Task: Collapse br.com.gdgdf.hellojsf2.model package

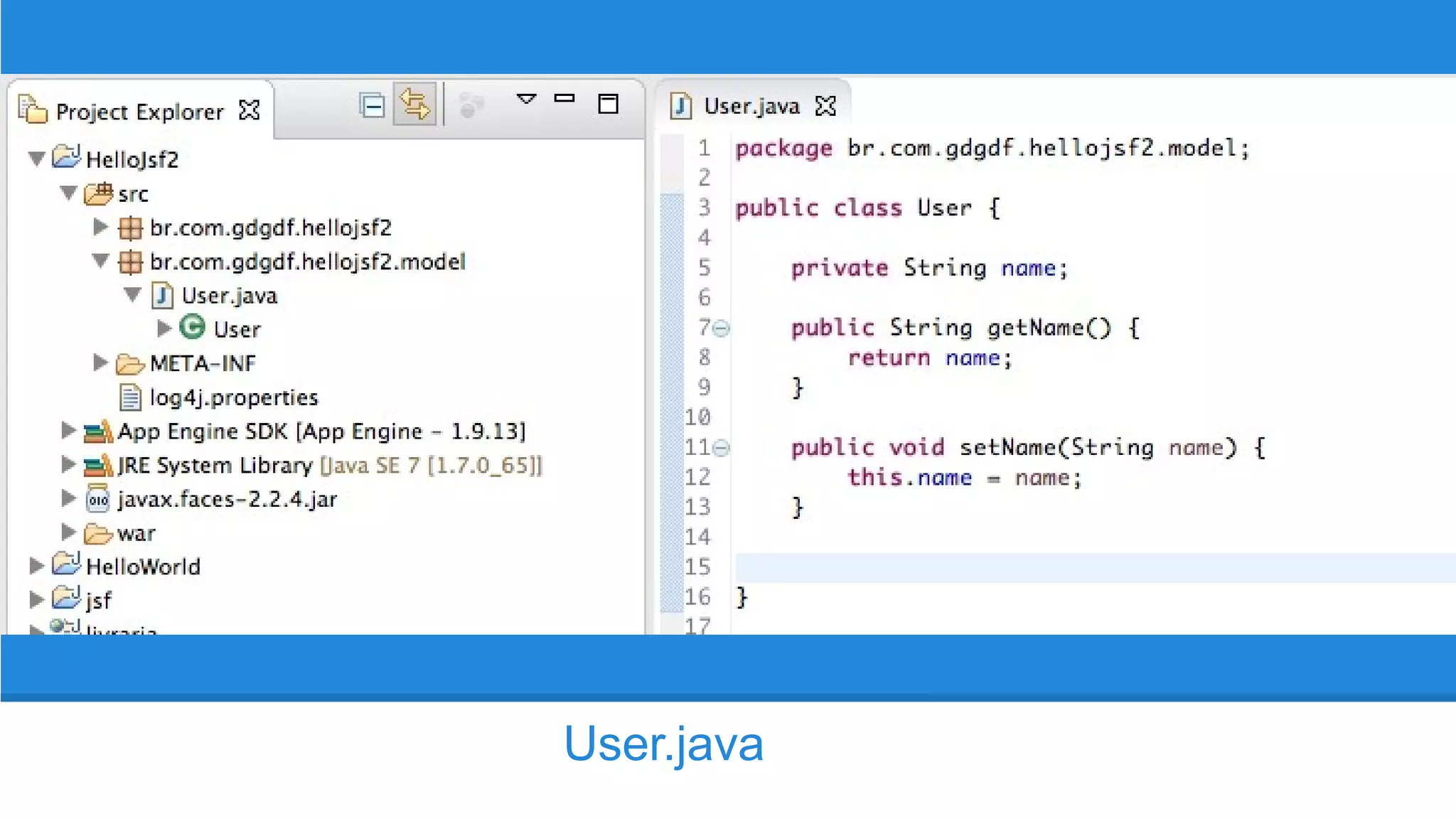Action: tap(100, 261)
